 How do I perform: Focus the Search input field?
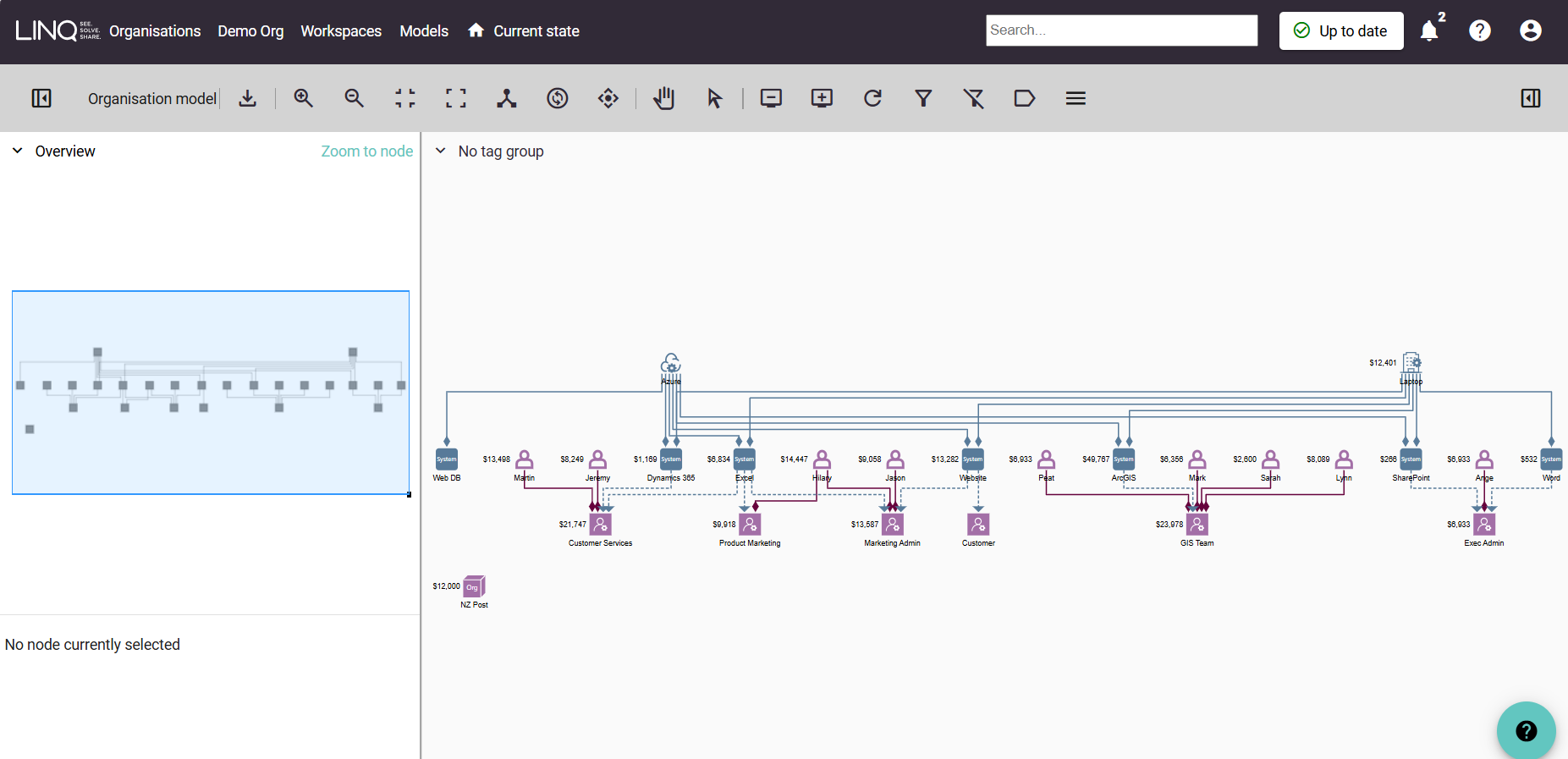pyautogui.click(x=1121, y=30)
